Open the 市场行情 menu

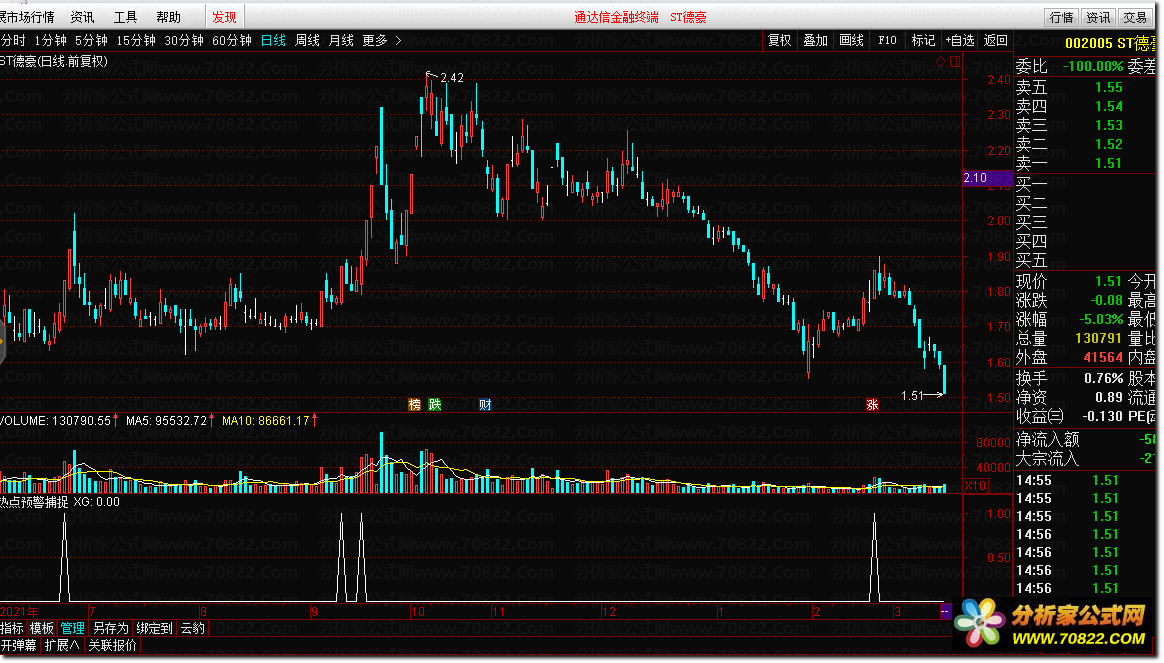click(x=27, y=17)
